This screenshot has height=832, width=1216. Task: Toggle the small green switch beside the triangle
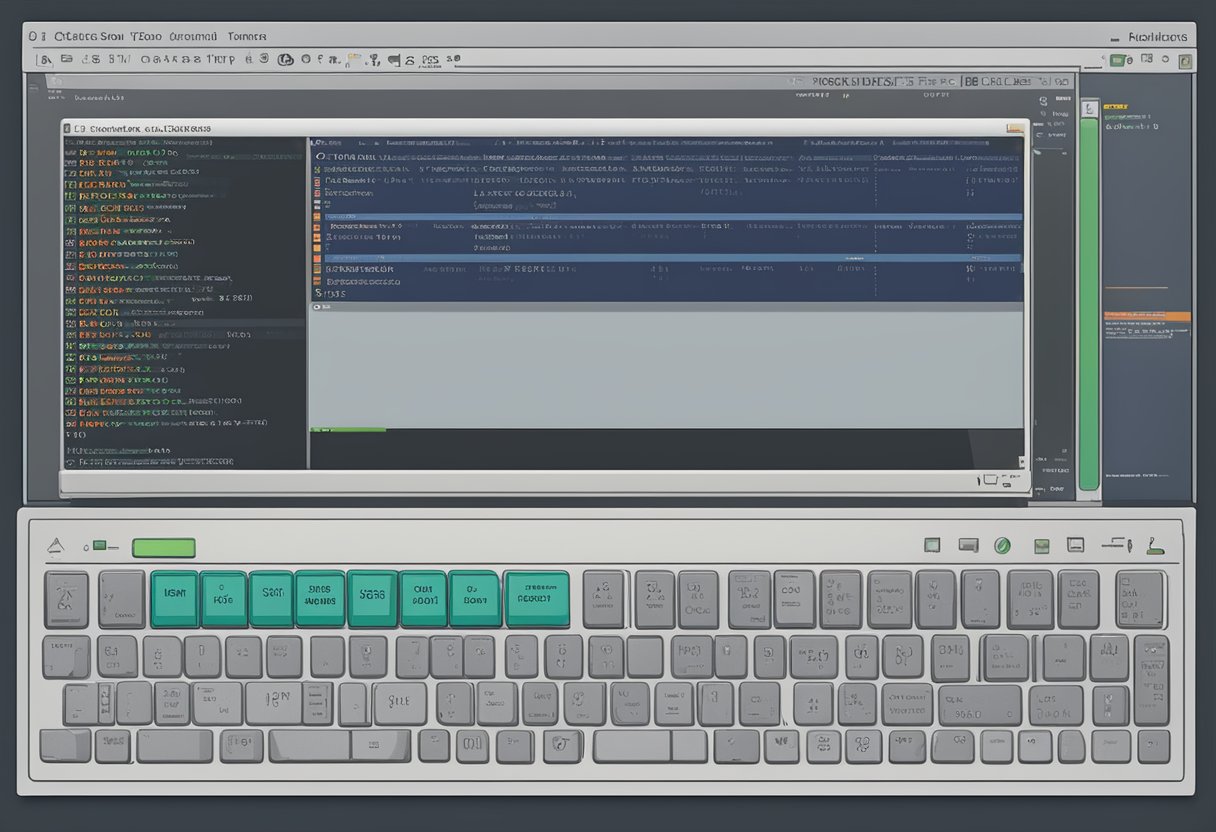coord(100,546)
